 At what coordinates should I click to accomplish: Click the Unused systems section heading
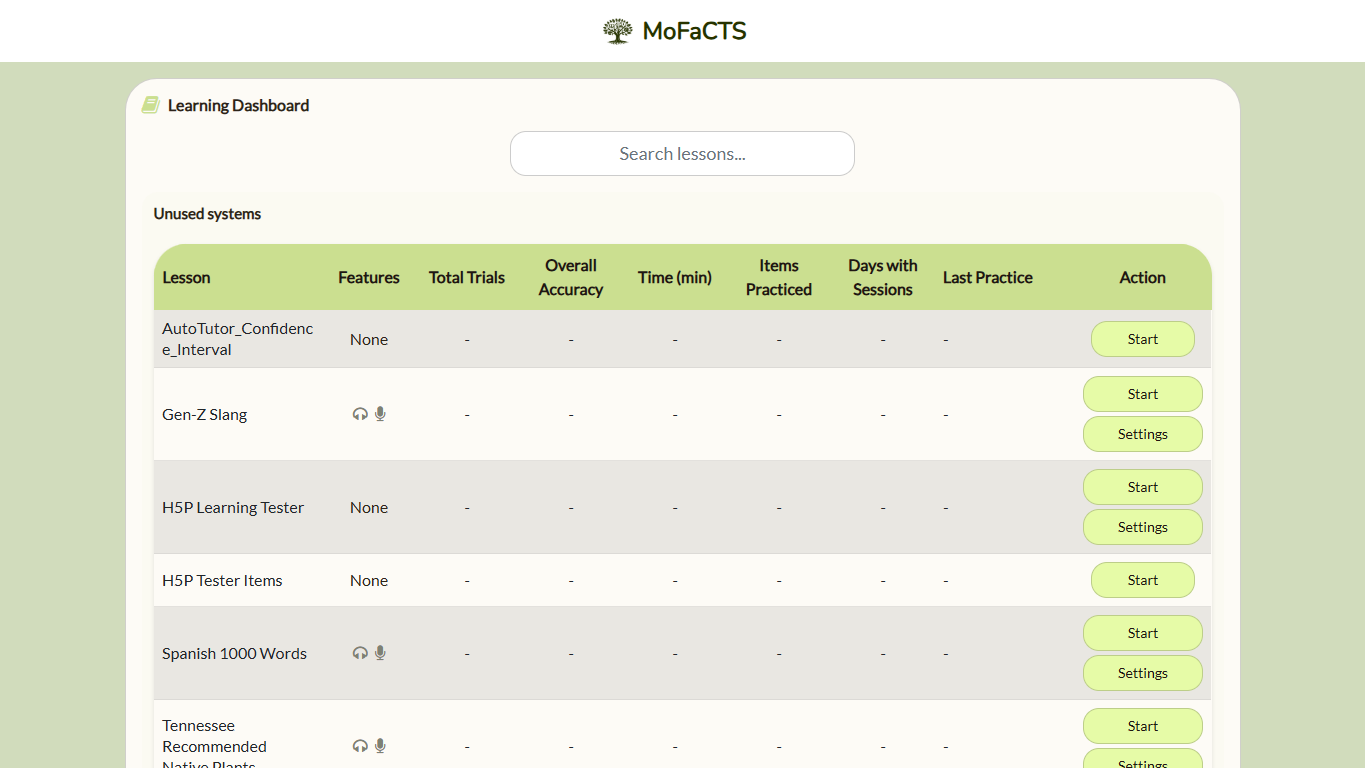tap(207, 214)
